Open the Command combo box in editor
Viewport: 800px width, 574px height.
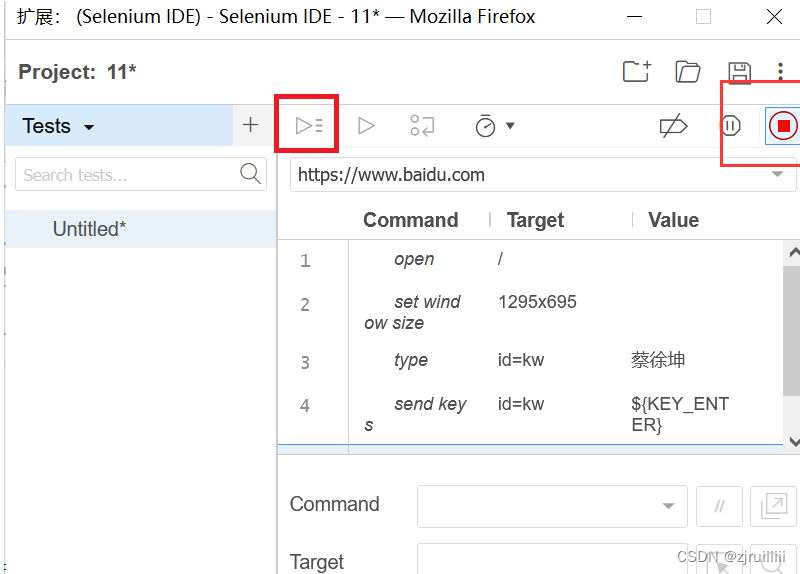(x=552, y=506)
